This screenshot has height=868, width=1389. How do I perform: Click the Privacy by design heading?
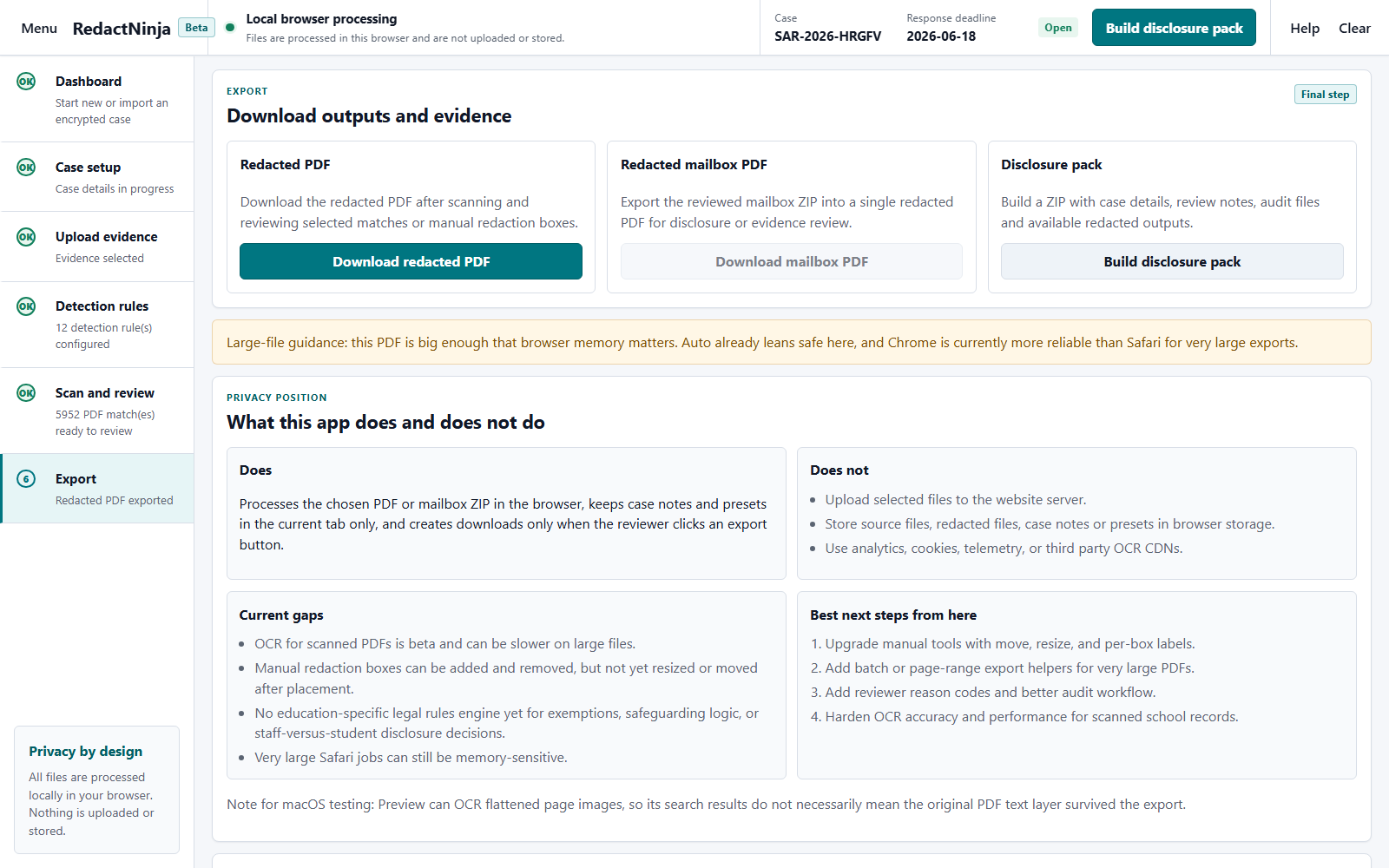tap(85, 752)
